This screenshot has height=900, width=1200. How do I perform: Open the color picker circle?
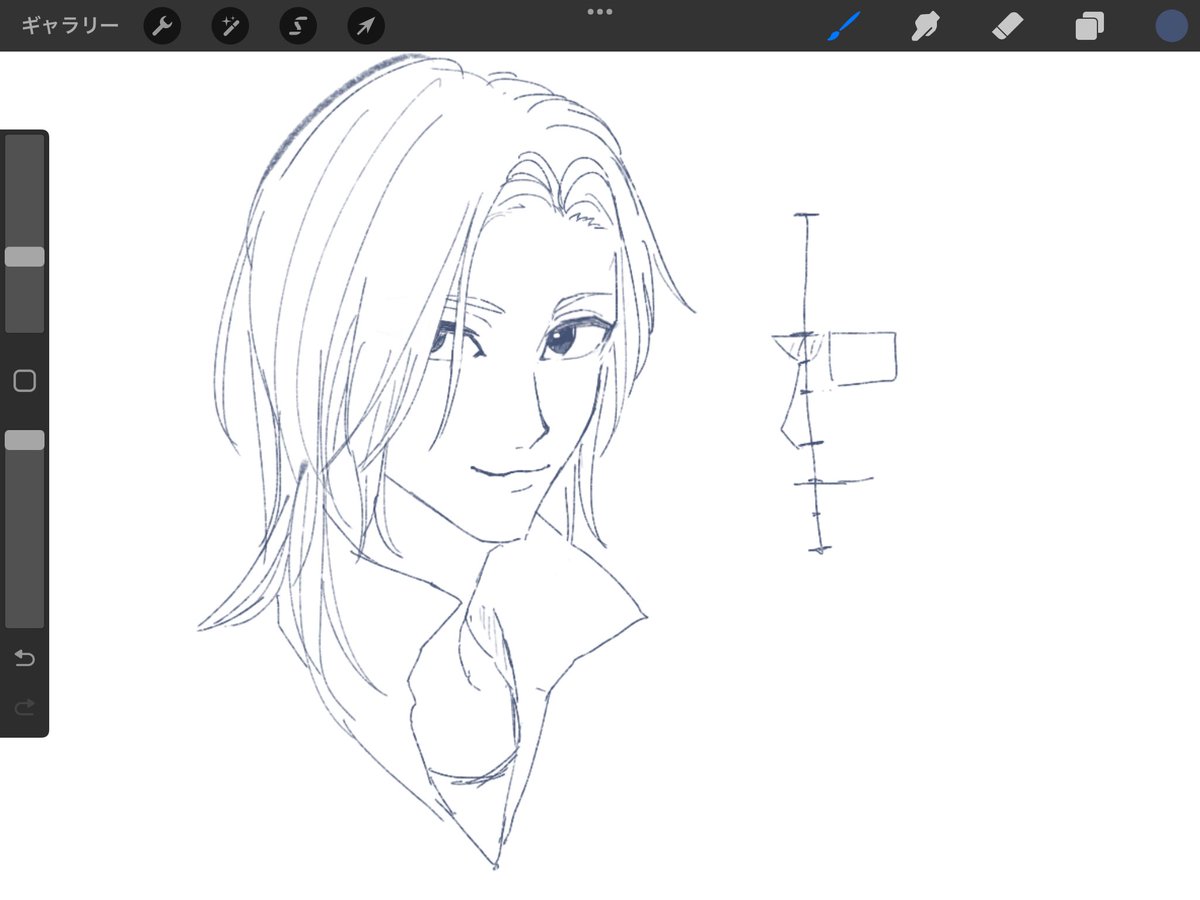coord(1171,25)
